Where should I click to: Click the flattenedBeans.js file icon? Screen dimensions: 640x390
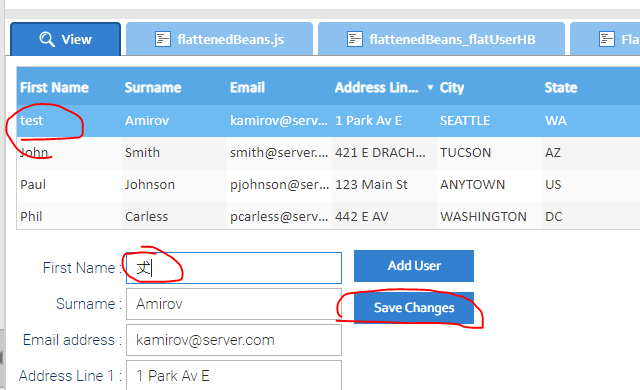162,40
